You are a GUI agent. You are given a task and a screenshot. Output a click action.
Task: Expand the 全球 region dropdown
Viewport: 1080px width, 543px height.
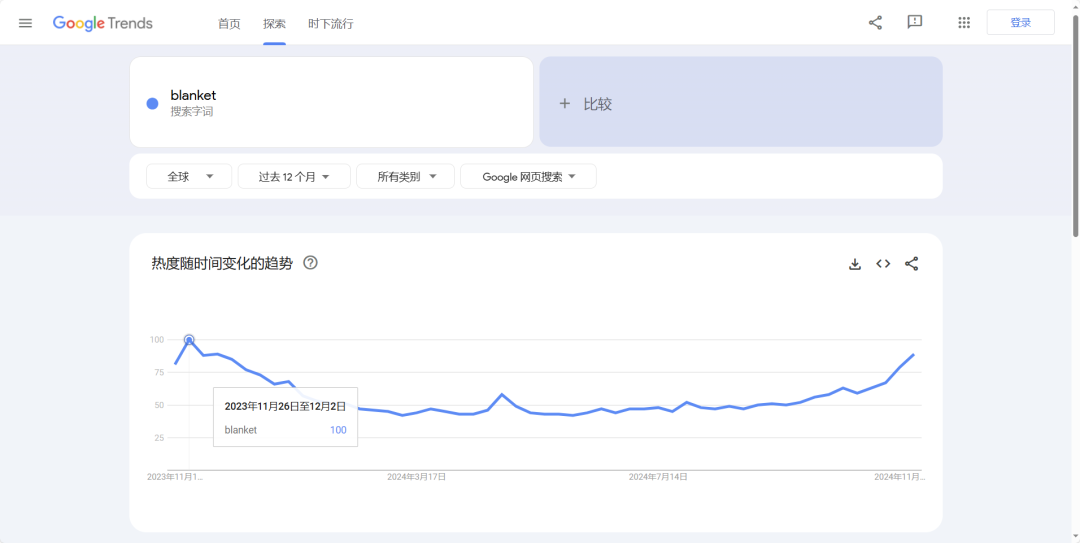pyautogui.click(x=189, y=177)
